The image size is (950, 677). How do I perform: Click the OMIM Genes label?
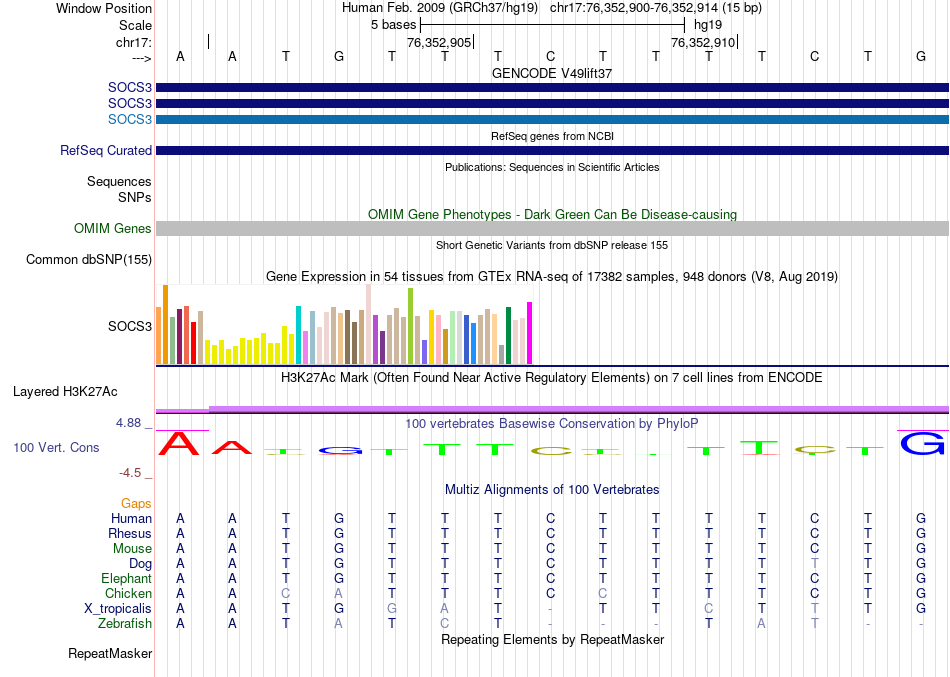[x=113, y=228]
